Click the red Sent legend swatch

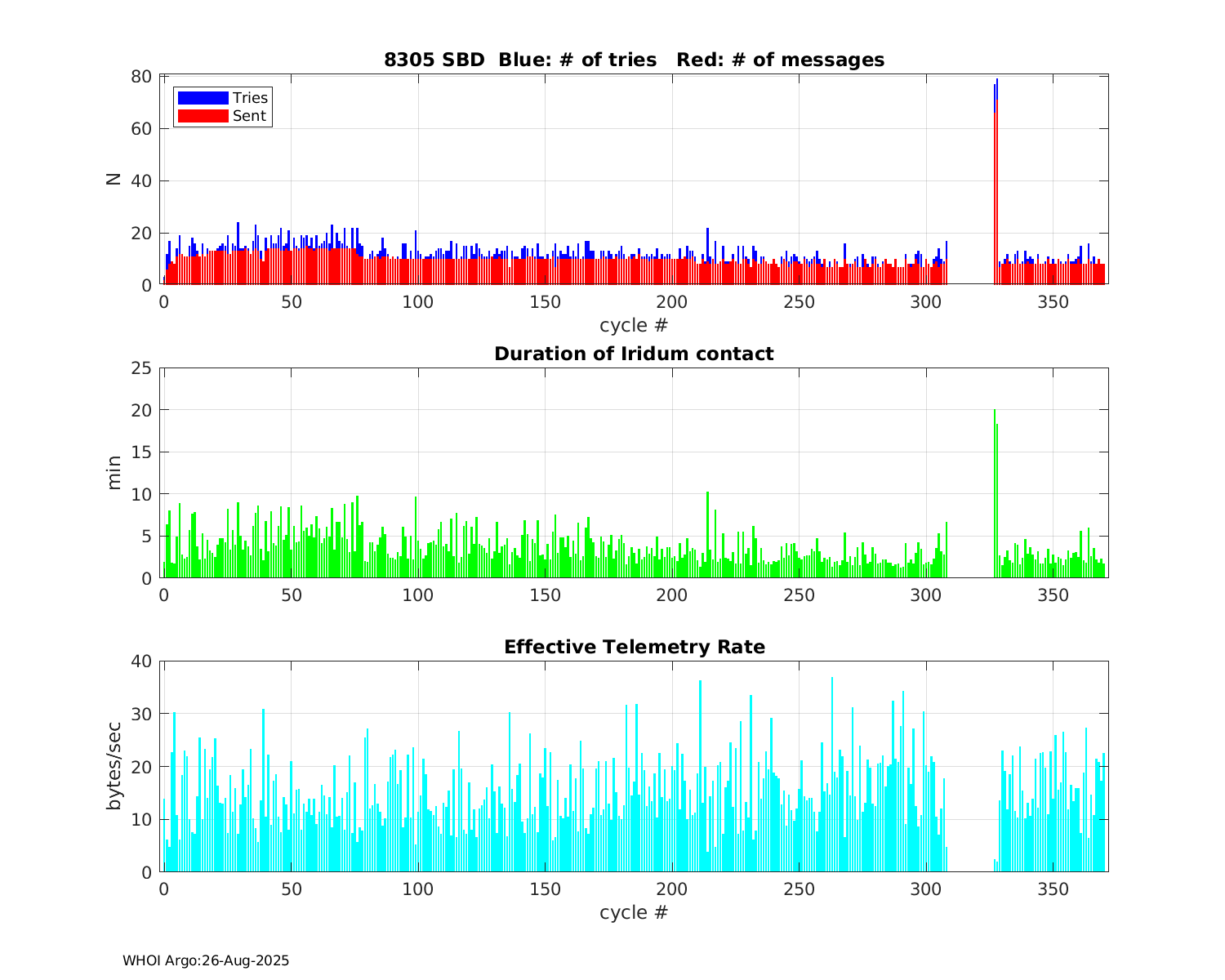pyautogui.click(x=203, y=116)
